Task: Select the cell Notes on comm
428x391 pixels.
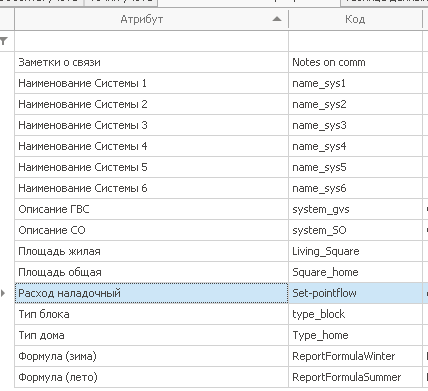Action: pyautogui.click(x=355, y=62)
